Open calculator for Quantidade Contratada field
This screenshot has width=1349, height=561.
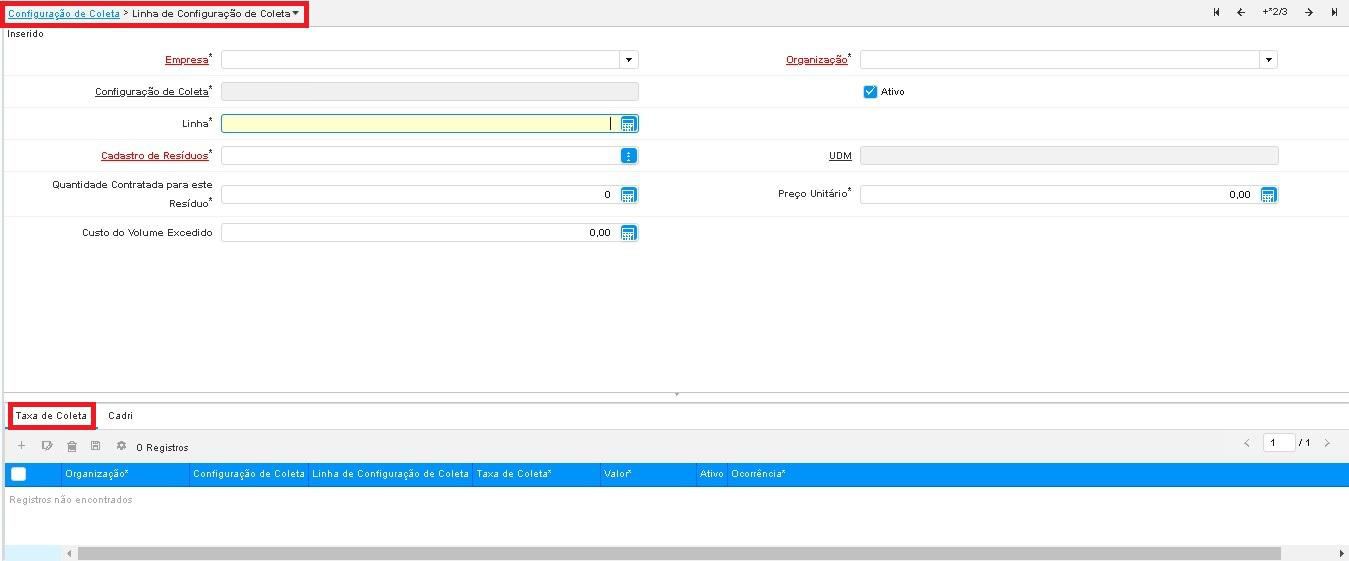click(628, 195)
